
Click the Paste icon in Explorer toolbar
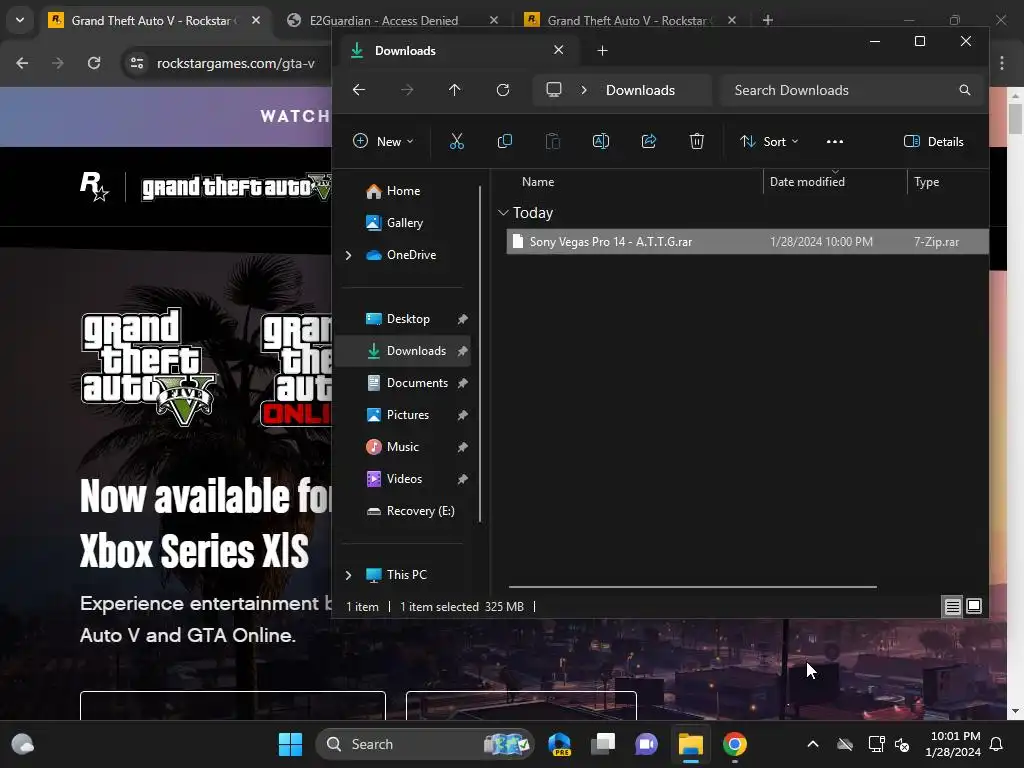click(x=552, y=141)
